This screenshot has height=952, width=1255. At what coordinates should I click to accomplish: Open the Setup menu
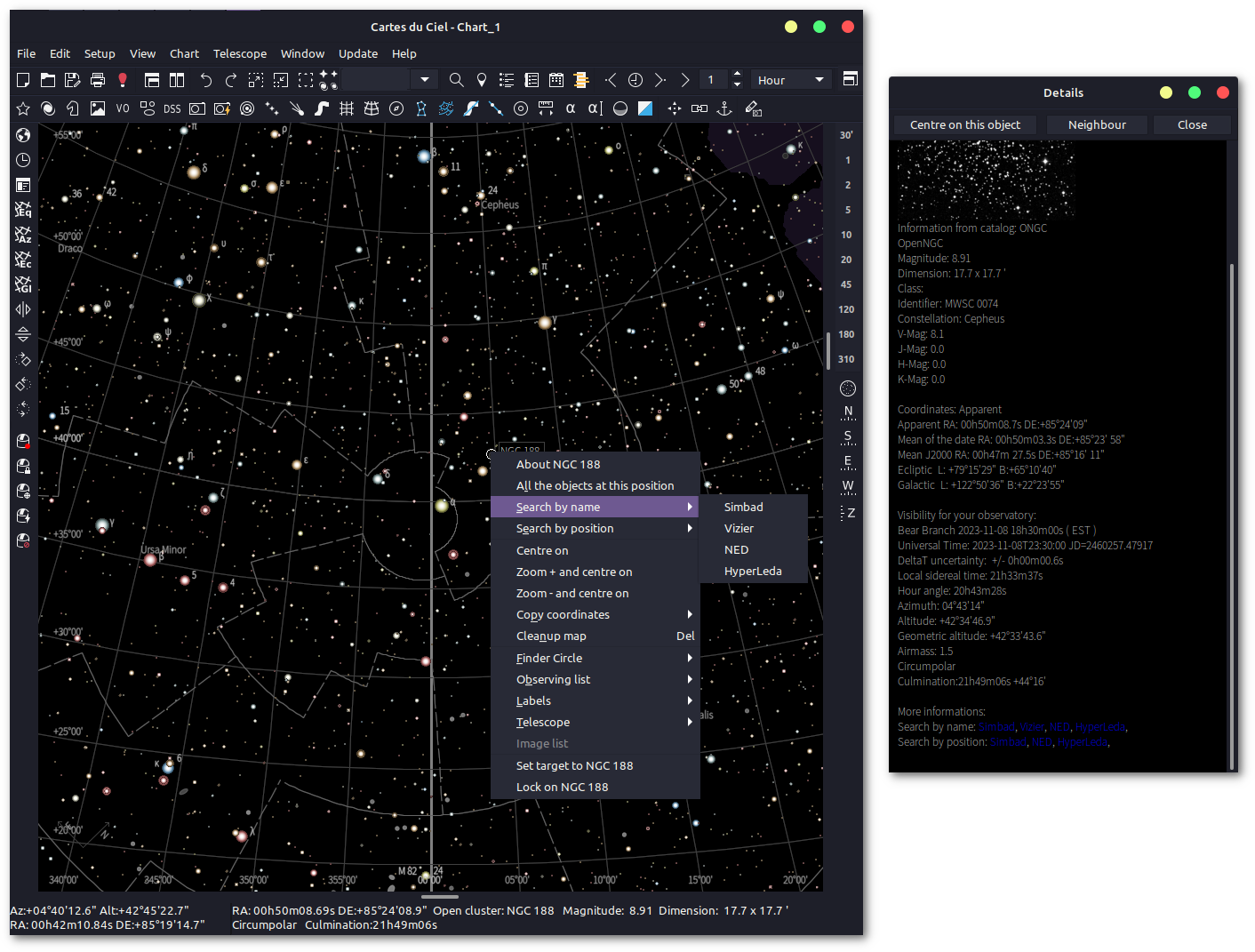coord(100,53)
